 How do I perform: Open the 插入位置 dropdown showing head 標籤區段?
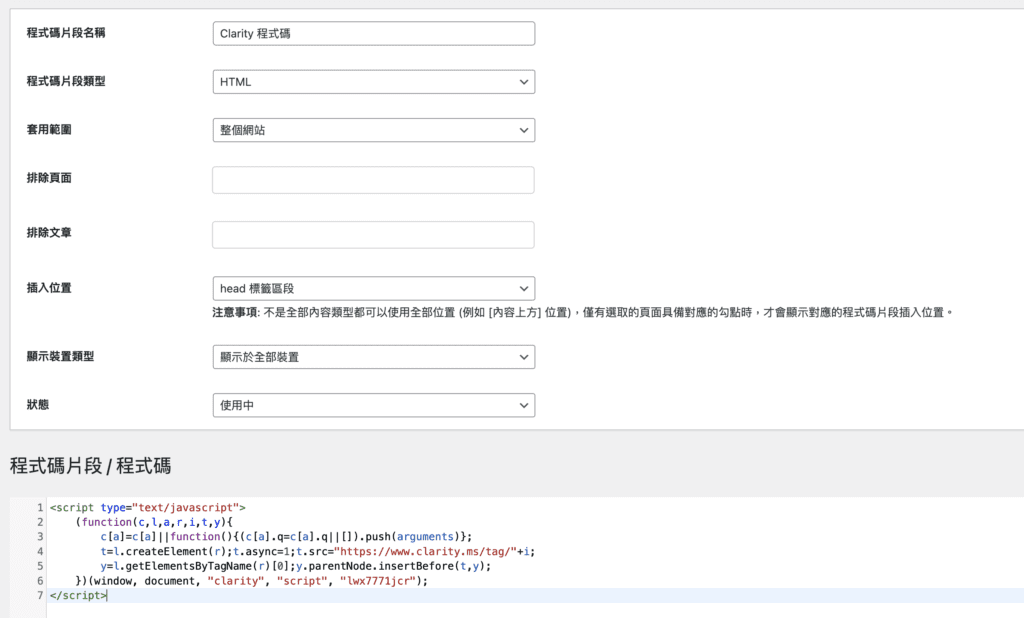coord(373,288)
